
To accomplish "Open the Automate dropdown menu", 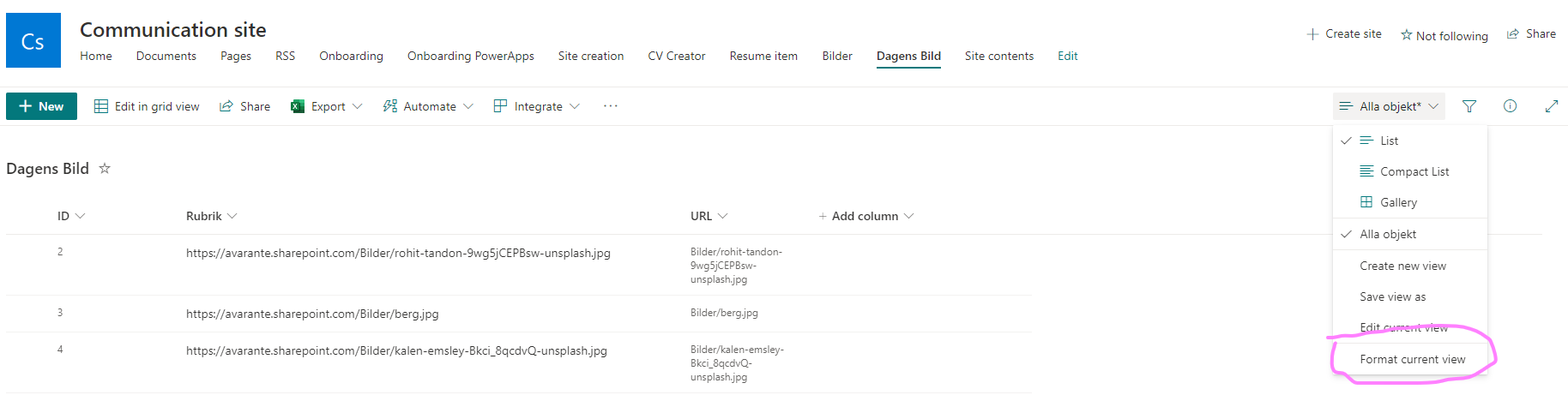I will [x=428, y=106].
